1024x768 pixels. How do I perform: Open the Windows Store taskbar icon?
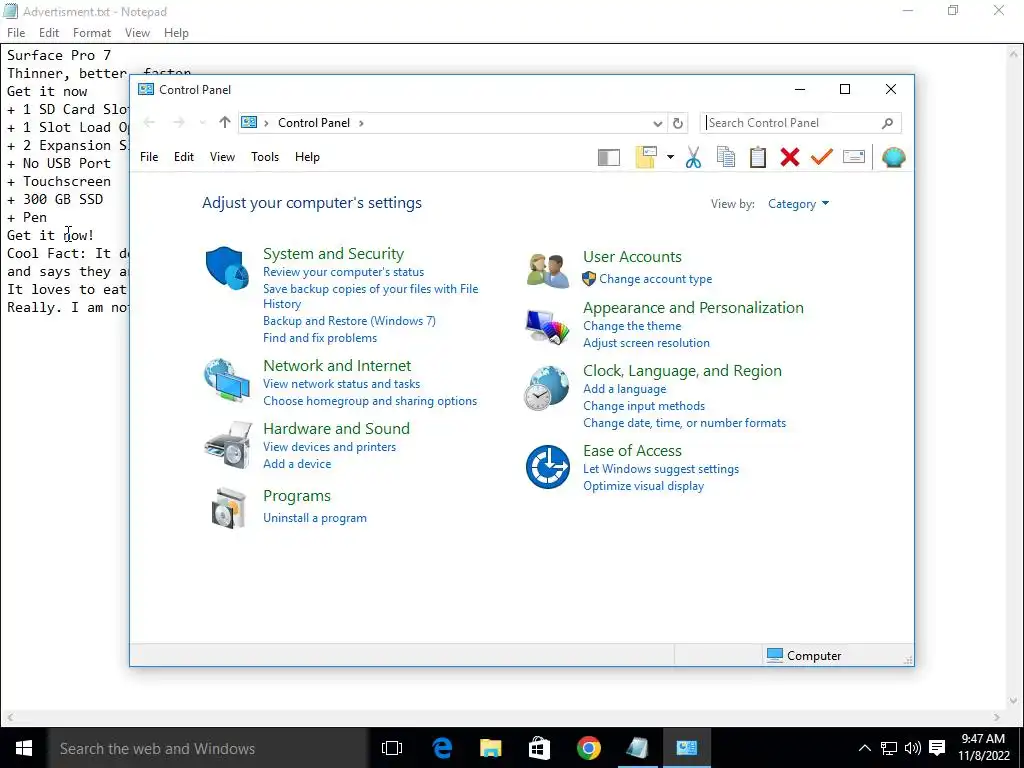539,748
